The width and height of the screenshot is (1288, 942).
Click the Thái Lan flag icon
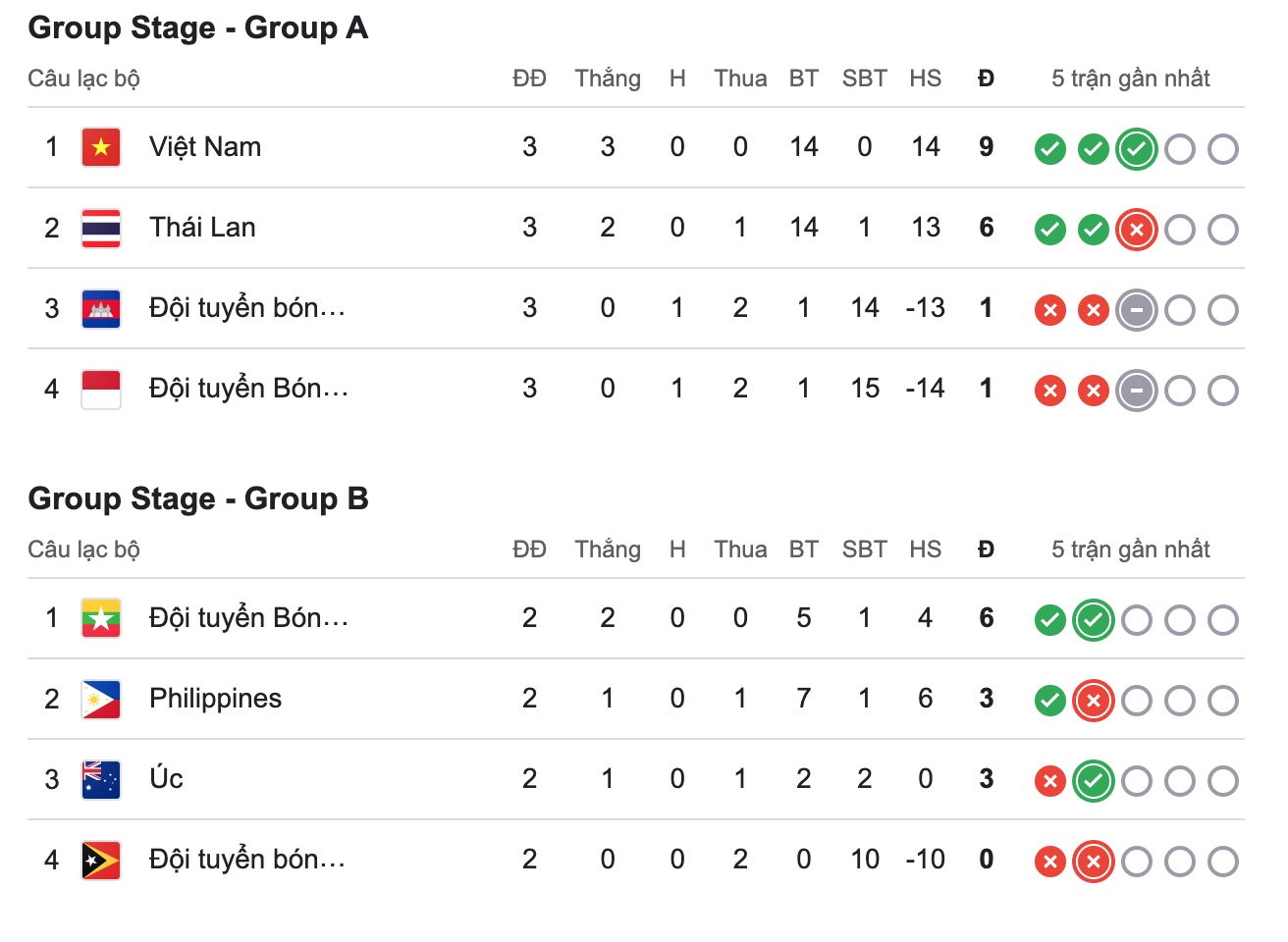101,229
